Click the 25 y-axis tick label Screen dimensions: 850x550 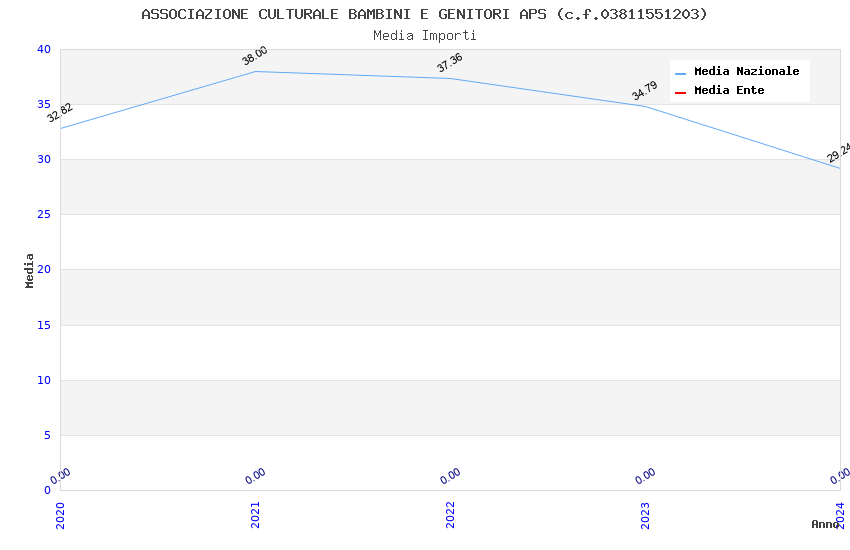pos(44,215)
